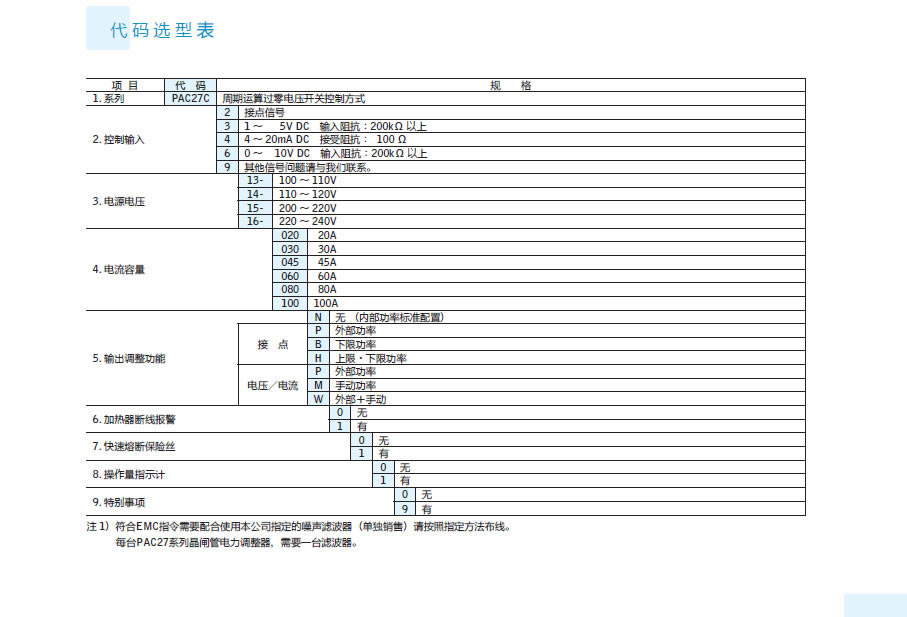Click the 9.特别事项 row label
This screenshot has width=907, height=617.
click(119, 502)
